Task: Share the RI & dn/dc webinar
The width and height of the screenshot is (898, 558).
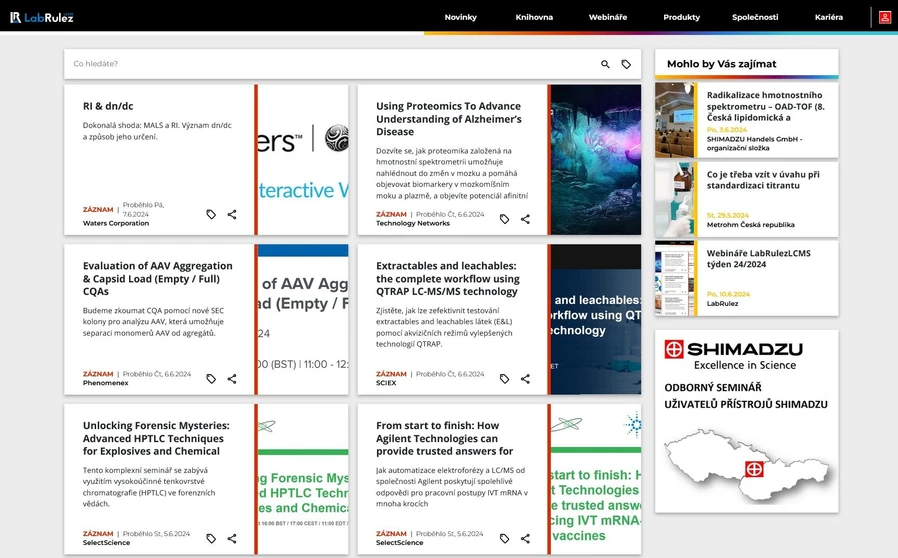Action: click(x=232, y=214)
